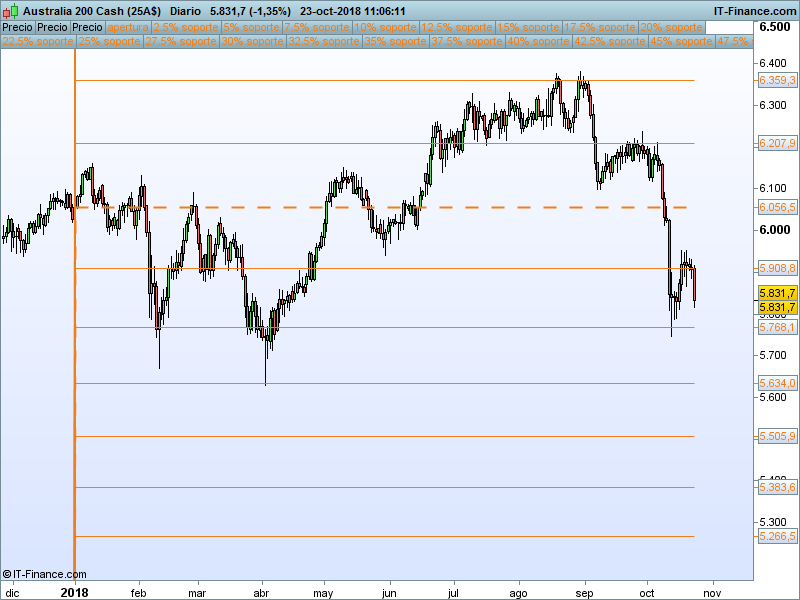This screenshot has height=600, width=800.
Task: Select the '5.831,7 (-1,35%)' price readout
Action: coord(251,11)
